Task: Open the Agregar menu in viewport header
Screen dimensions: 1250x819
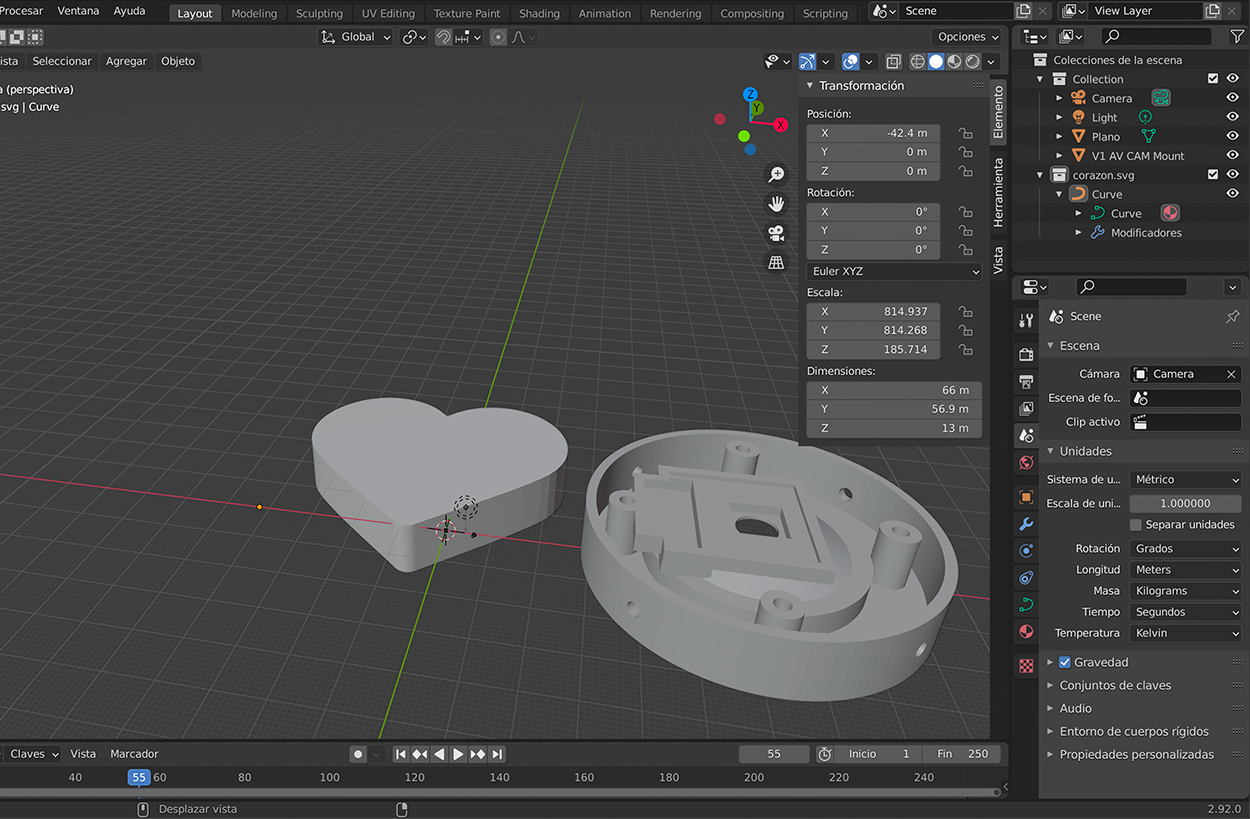Action: coord(126,61)
